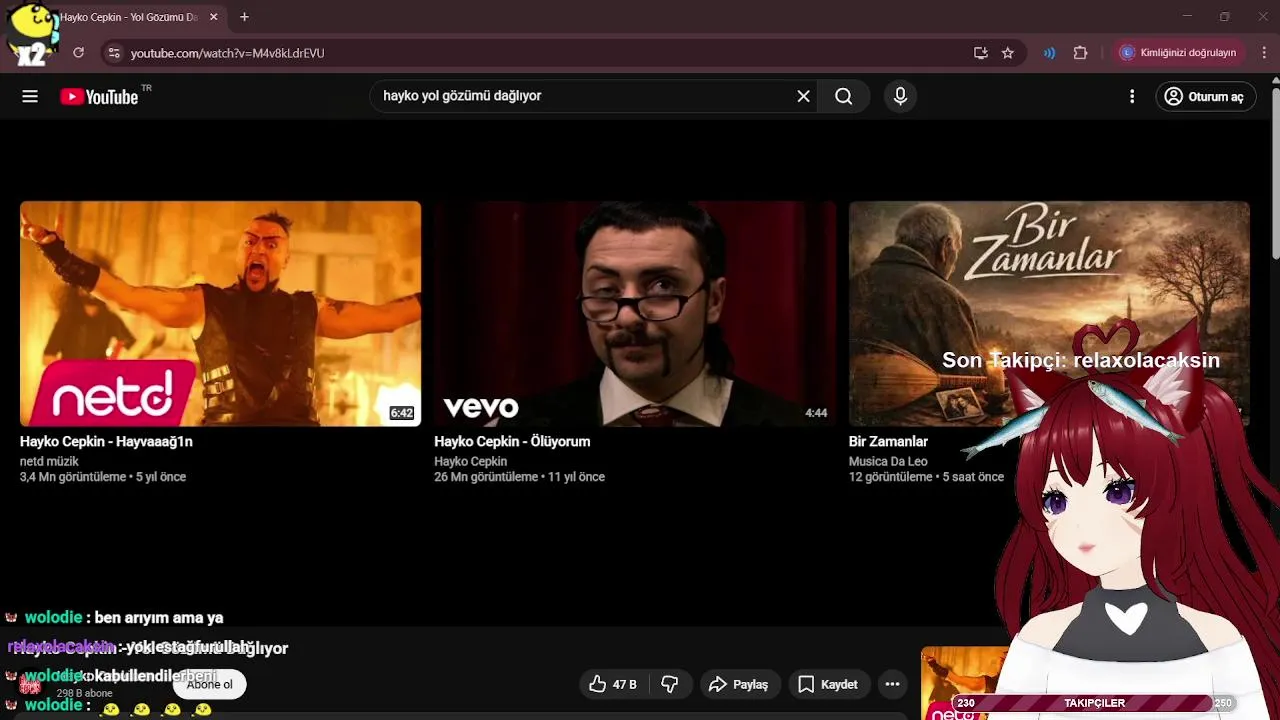Image resolution: width=1280 pixels, height=720 pixels.
Task: Click the address bar URL
Action: [x=228, y=53]
